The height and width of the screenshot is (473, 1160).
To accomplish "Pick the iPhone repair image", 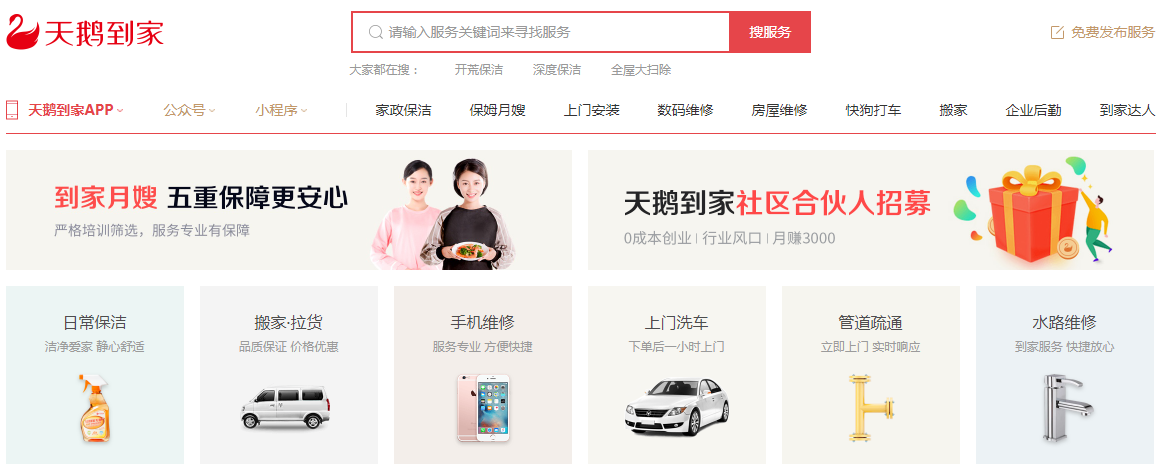I will coord(483,409).
